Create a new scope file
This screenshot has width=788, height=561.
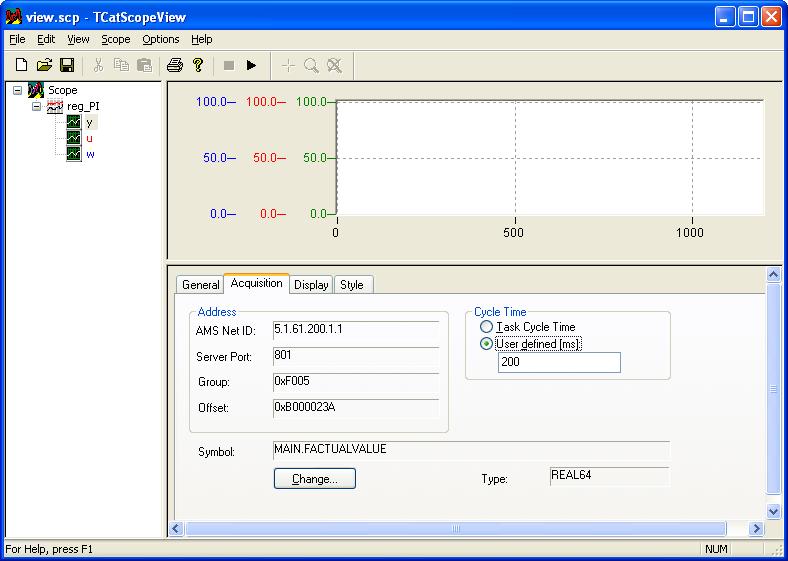pos(21,65)
